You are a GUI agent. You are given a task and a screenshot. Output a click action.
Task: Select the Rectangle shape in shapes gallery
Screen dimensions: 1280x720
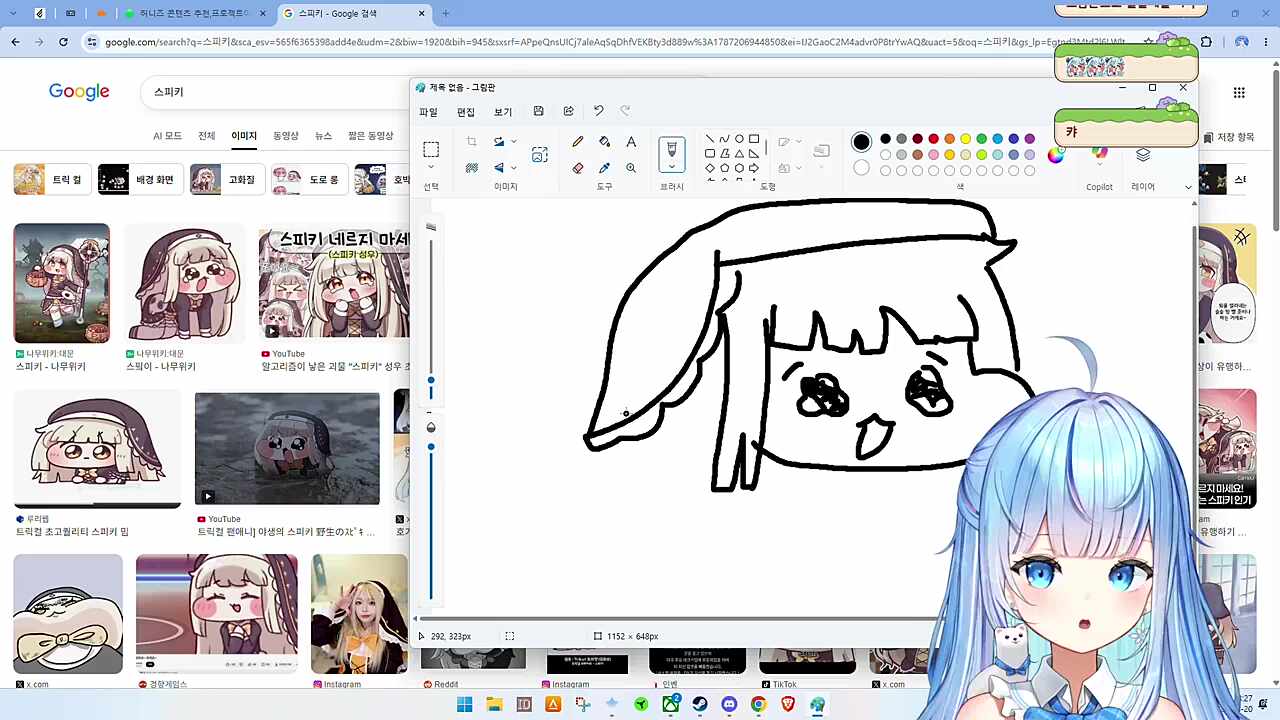(x=754, y=139)
